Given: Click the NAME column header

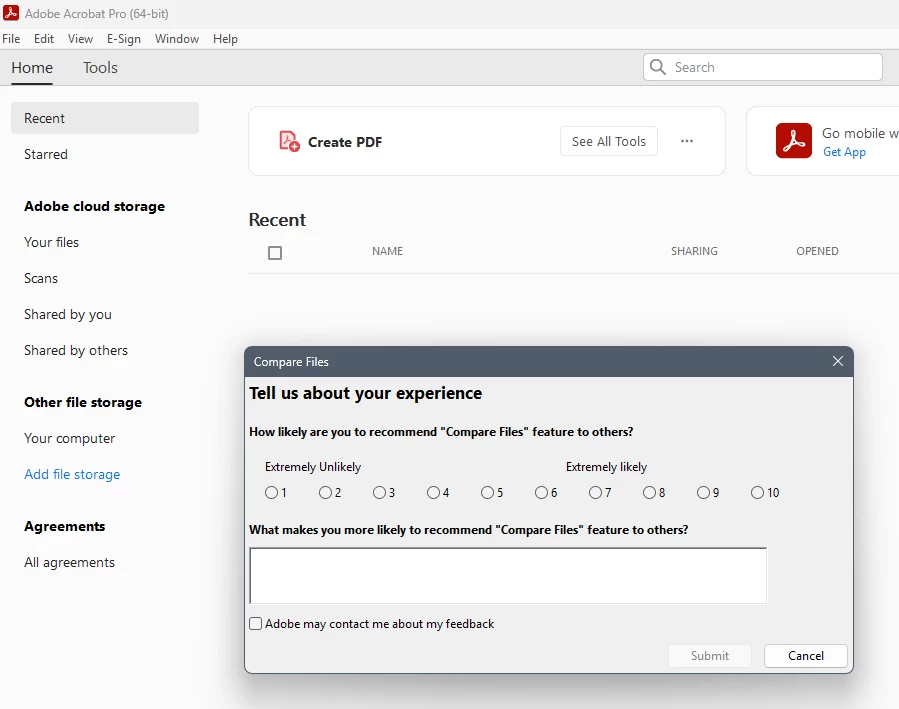Looking at the screenshot, I should click(x=388, y=251).
